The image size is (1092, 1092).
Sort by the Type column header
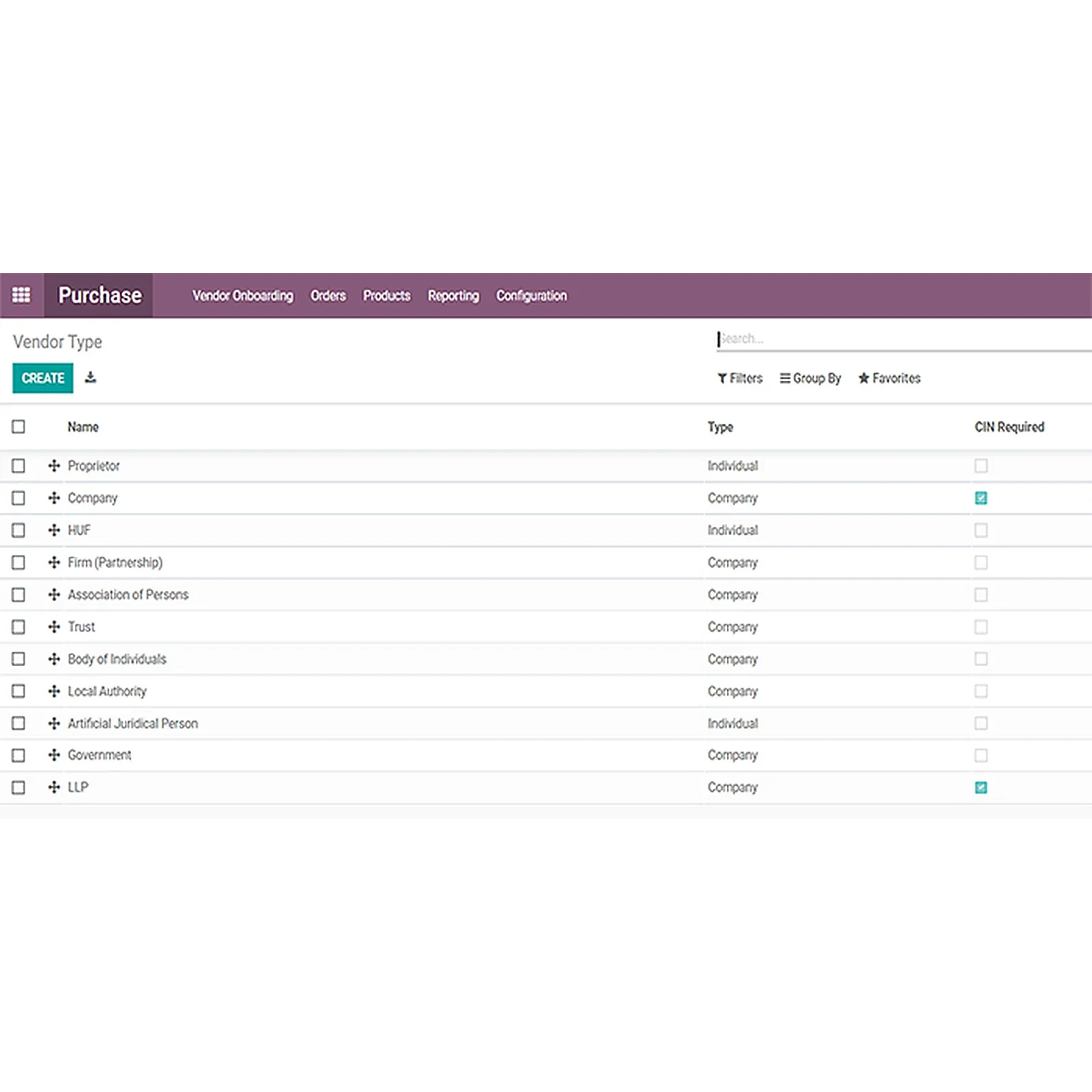(720, 427)
